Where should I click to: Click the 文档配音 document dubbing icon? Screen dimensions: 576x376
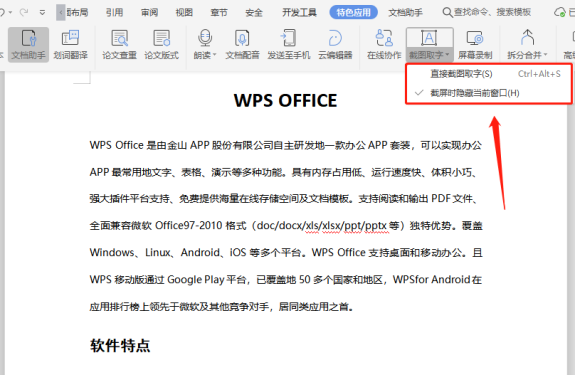pos(242,44)
